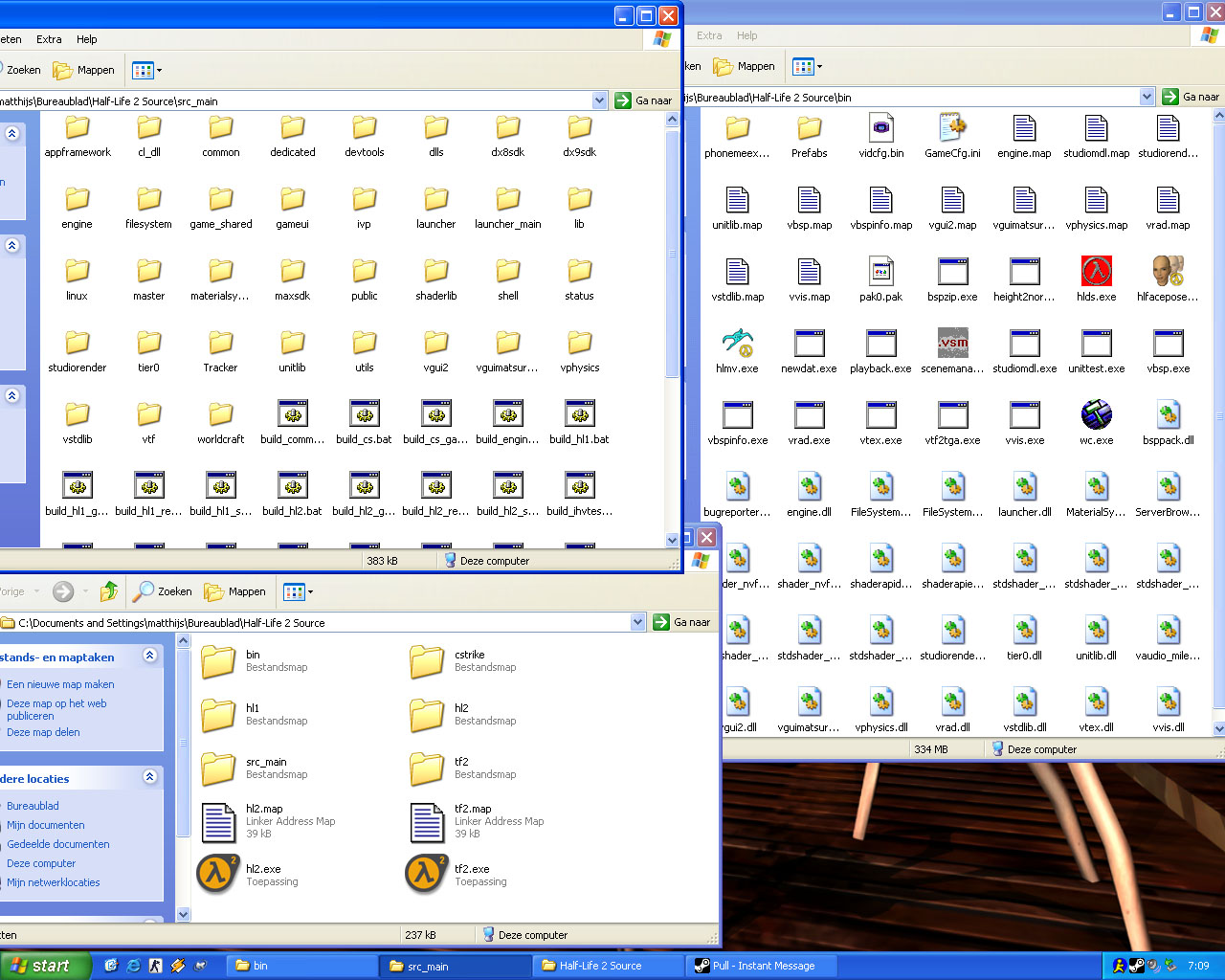Open build_cs.bat batch file

(x=364, y=414)
